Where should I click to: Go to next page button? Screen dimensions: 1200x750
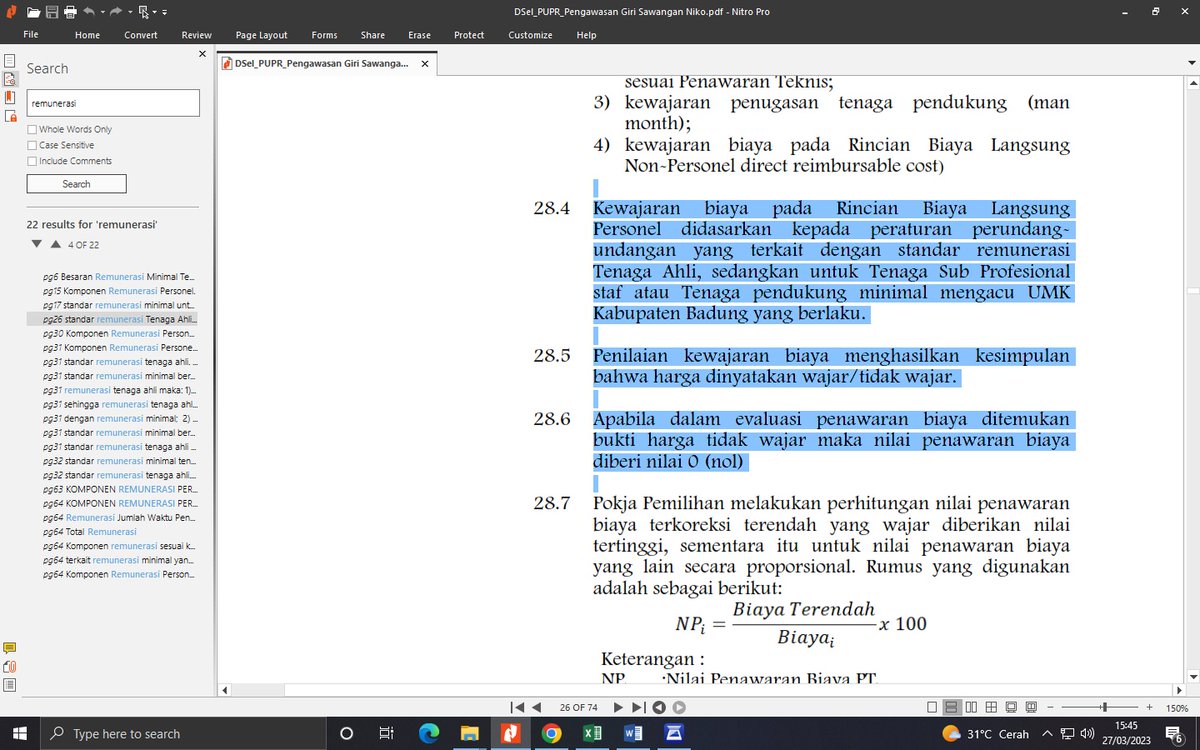coord(618,707)
